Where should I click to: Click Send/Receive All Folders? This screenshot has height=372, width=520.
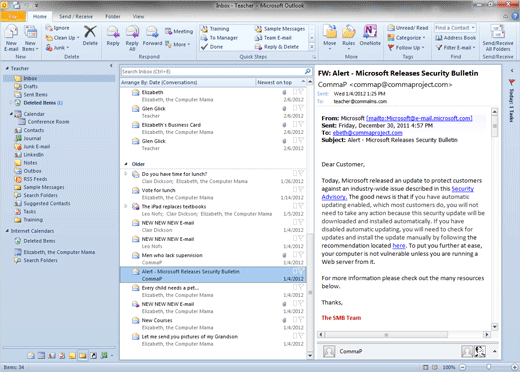[x=498, y=38]
